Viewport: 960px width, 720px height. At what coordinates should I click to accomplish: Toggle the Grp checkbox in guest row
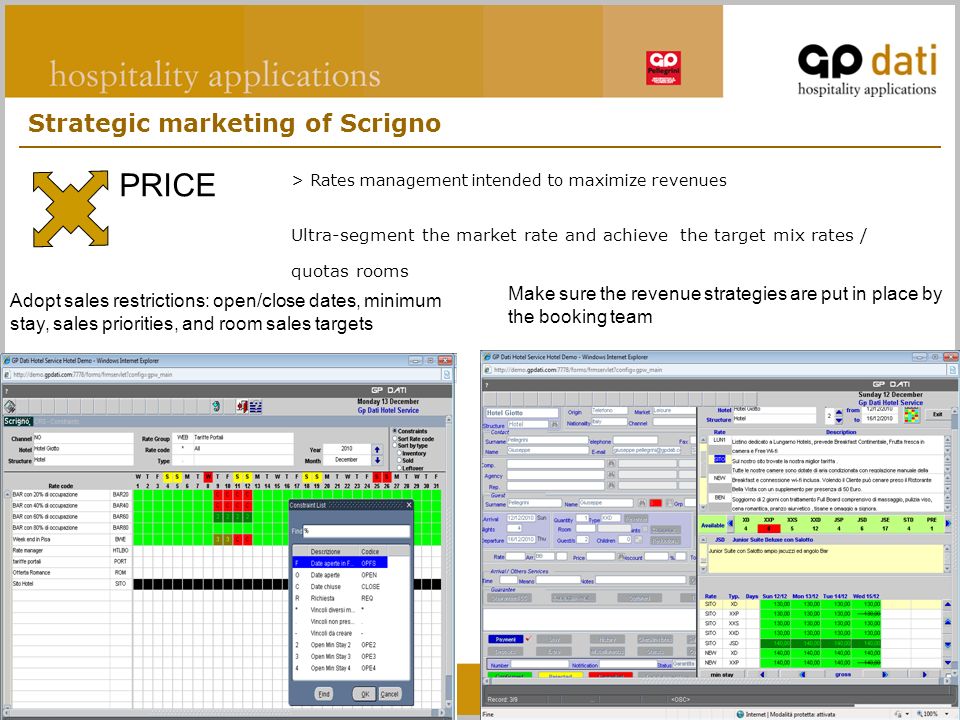[x=669, y=503]
